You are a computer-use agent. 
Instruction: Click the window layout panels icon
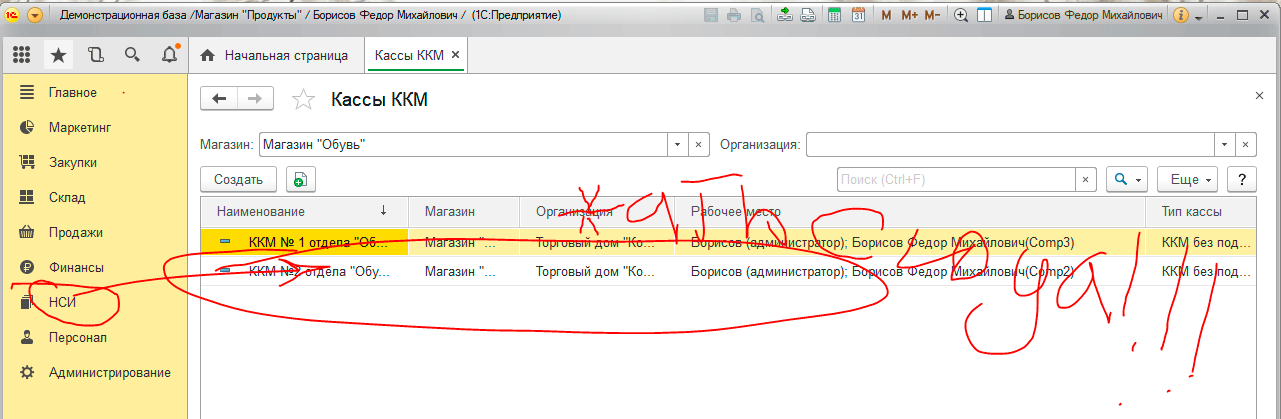tap(984, 15)
